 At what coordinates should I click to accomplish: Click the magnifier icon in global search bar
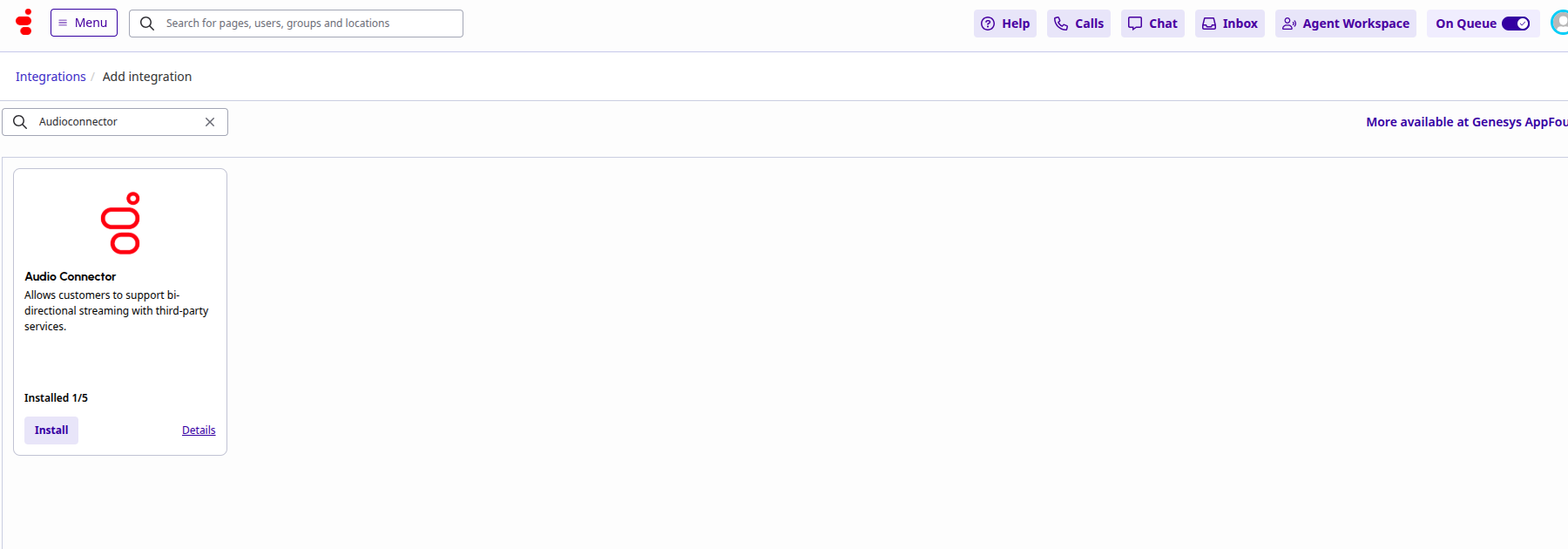pos(147,24)
